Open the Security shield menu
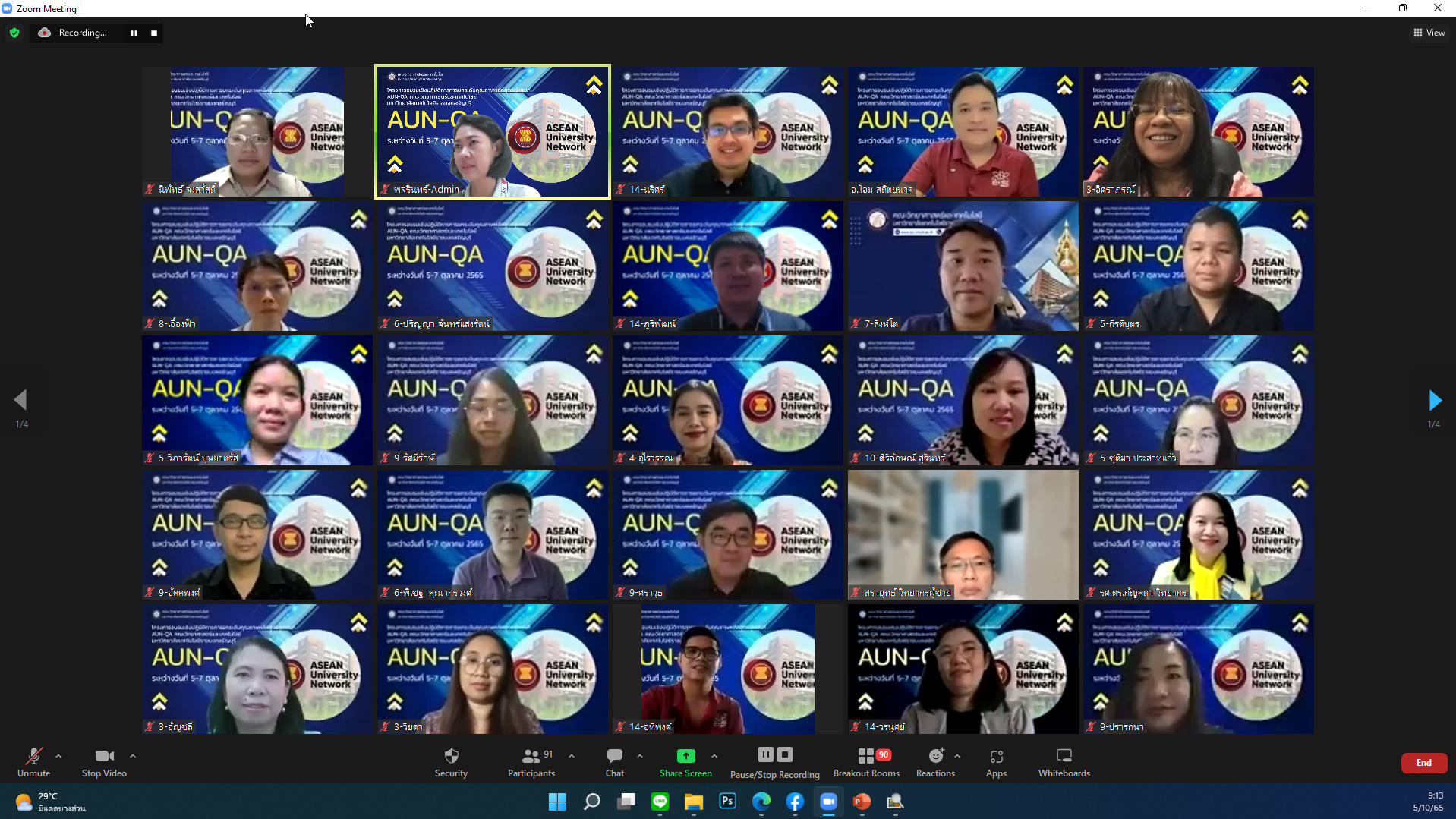Image resolution: width=1456 pixels, height=819 pixels. tap(451, 762)
